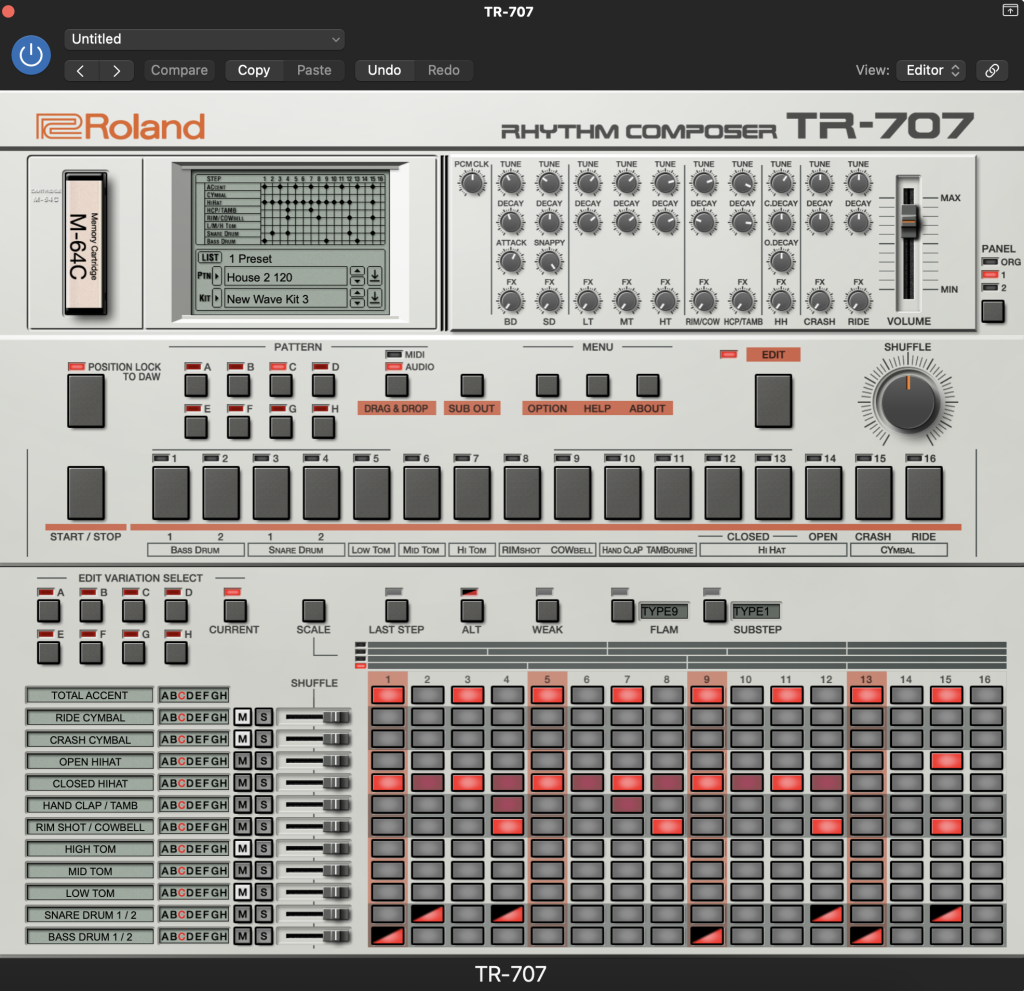The image size is (1024, 991).
Task: Solo the Crash Cymbal track
Action: [263, 739]
